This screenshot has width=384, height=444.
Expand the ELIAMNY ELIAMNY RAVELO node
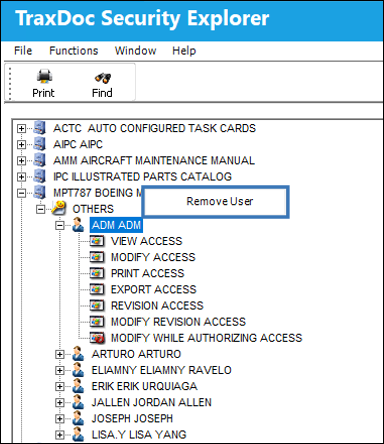pyautogui.click(x=60, y=370)
